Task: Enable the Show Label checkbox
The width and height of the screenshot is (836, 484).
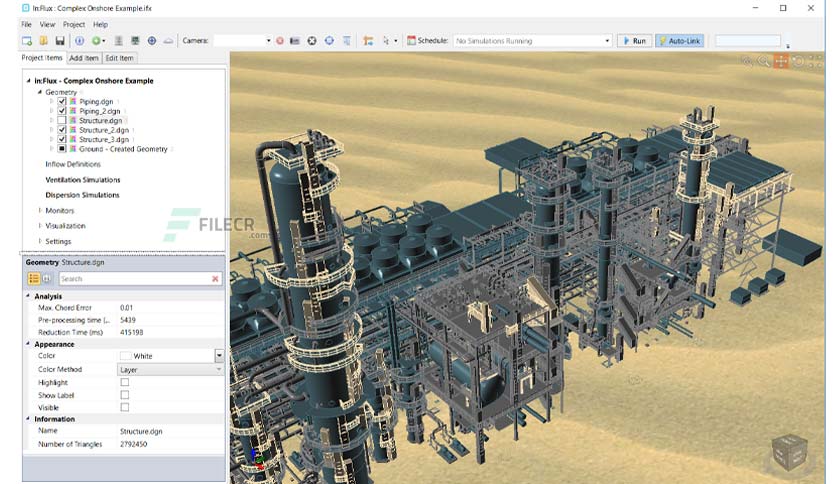Action: point(125,395)
